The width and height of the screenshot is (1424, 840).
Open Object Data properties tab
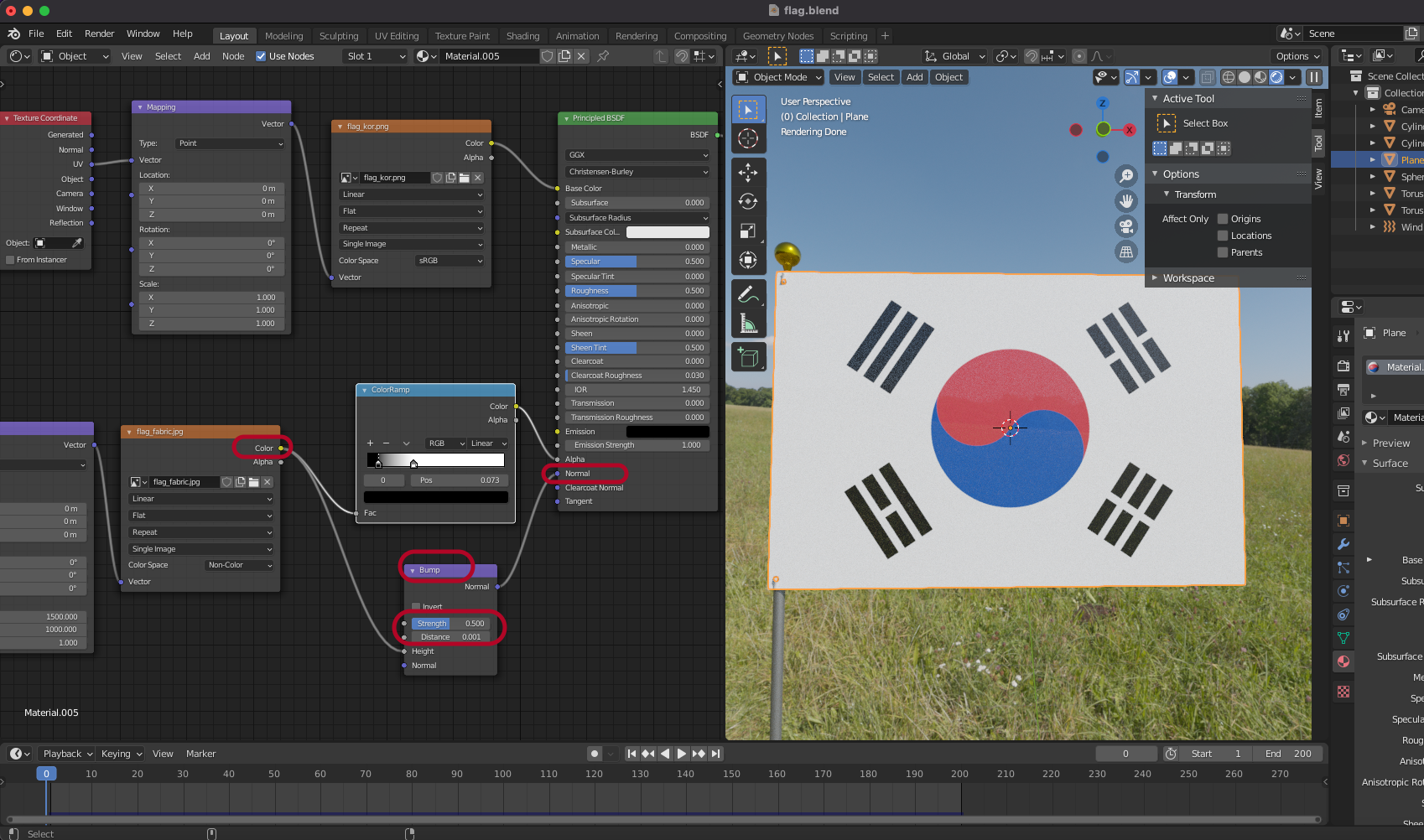click(x=1343, y=638)
